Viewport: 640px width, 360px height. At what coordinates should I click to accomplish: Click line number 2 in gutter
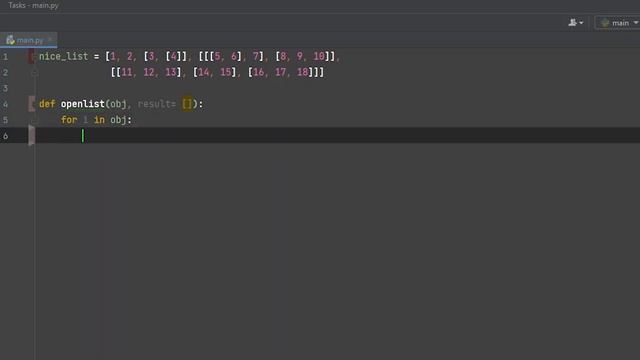coord(5,73)
